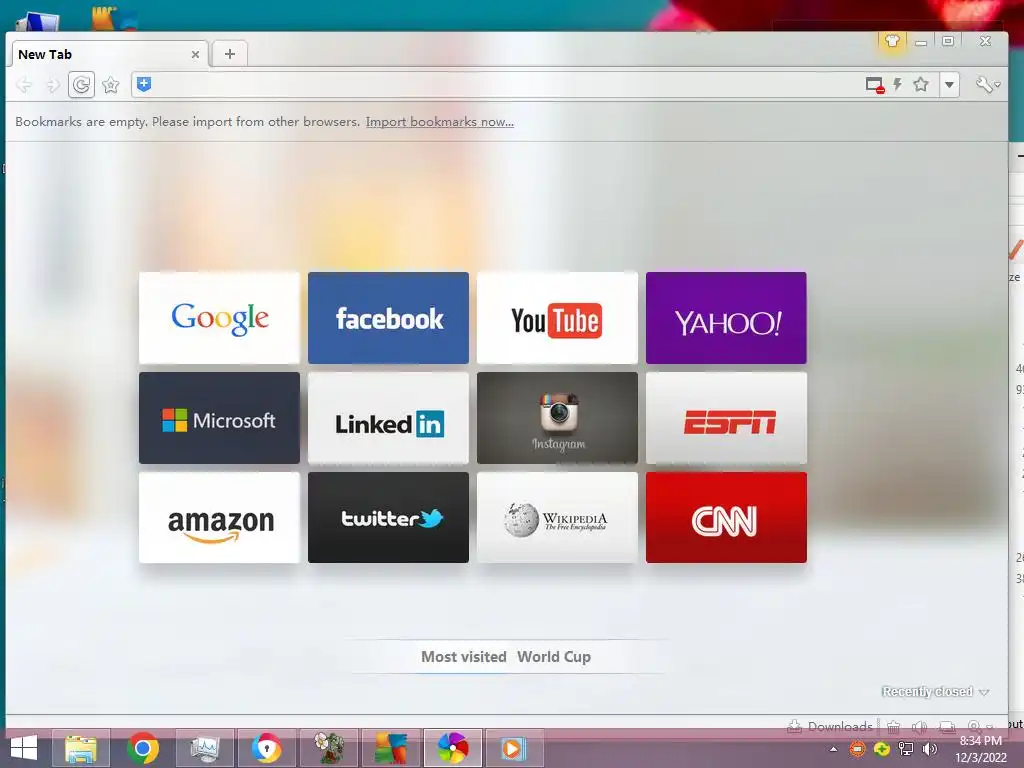This screenshot has height=768, width=1024.
Task: Open the Instagram speed dial tile
Action: pyautogui.click(x=557, y=418)
